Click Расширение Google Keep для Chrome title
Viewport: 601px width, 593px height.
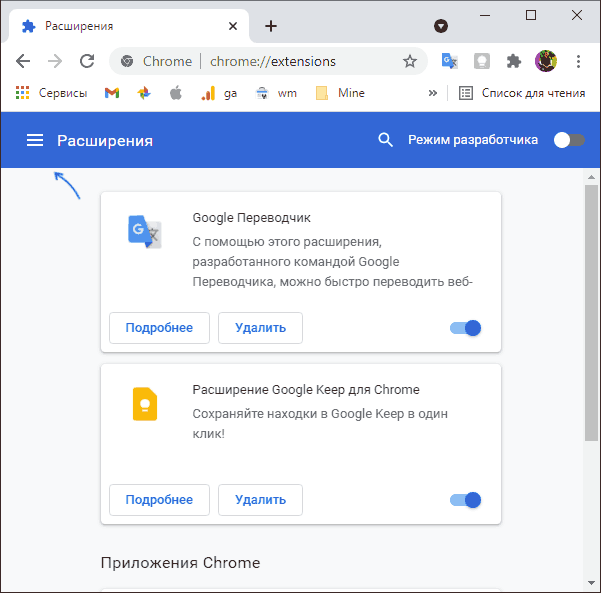[x=306, y=390]
